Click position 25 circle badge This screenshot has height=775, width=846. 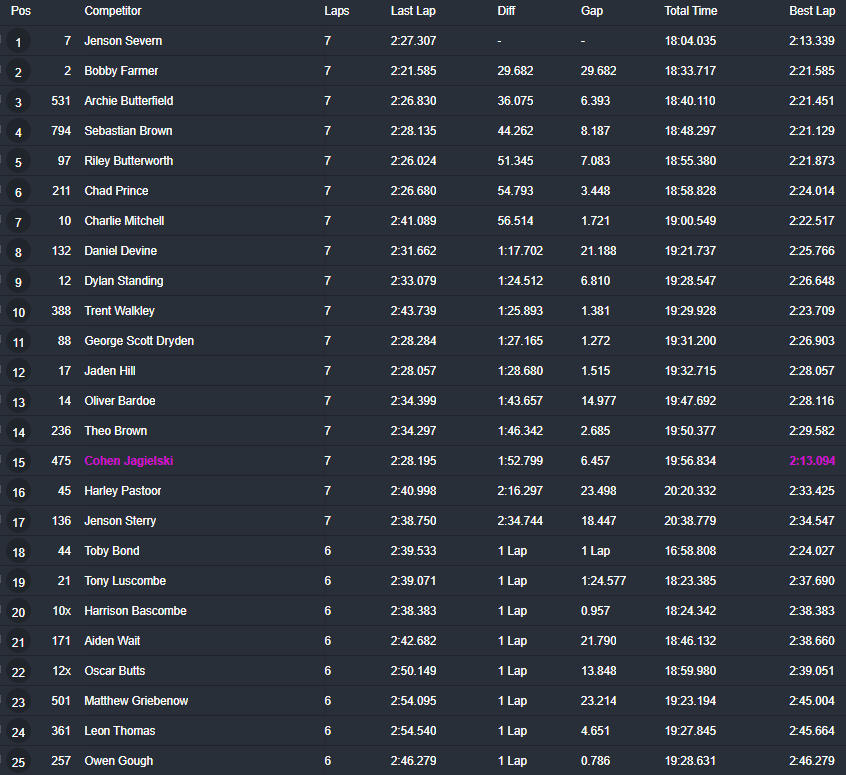pyautogui.click(x=18, y=762)
